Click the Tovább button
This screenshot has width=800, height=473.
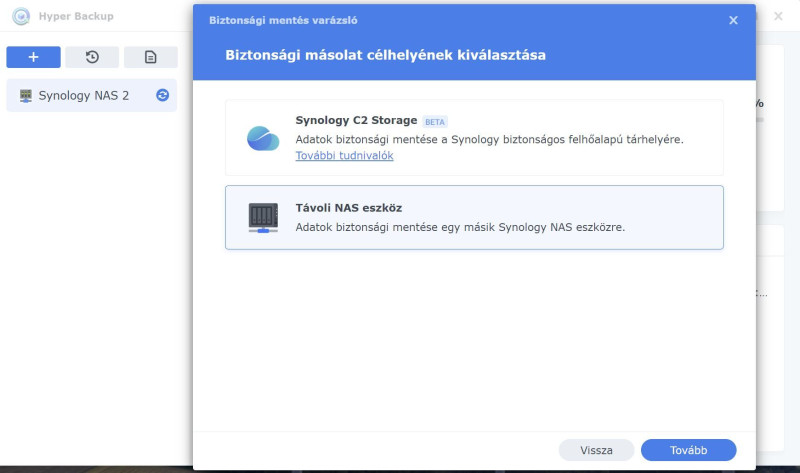[x=688, y=450]
